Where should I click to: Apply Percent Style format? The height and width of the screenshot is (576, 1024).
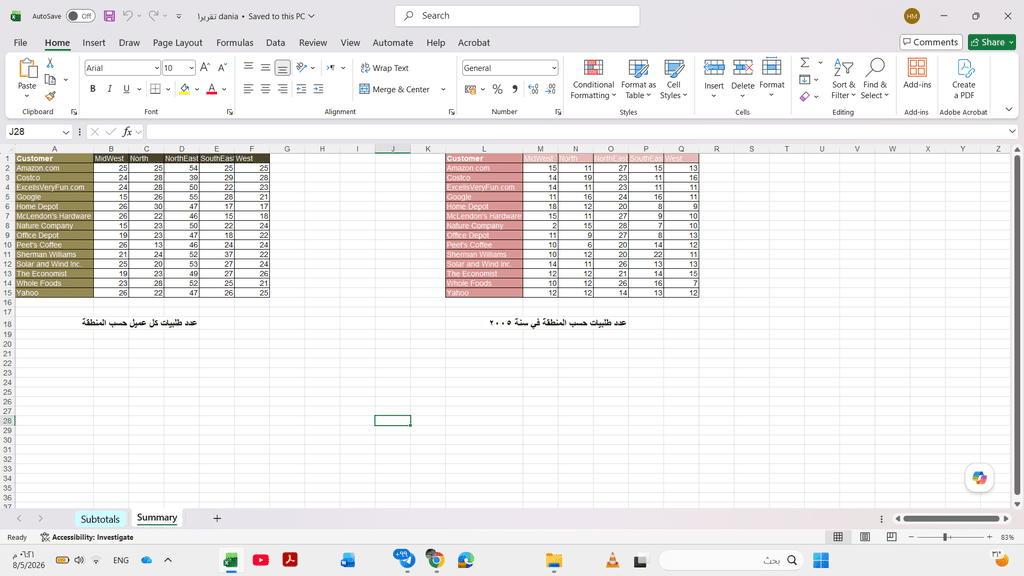[498, 89]
